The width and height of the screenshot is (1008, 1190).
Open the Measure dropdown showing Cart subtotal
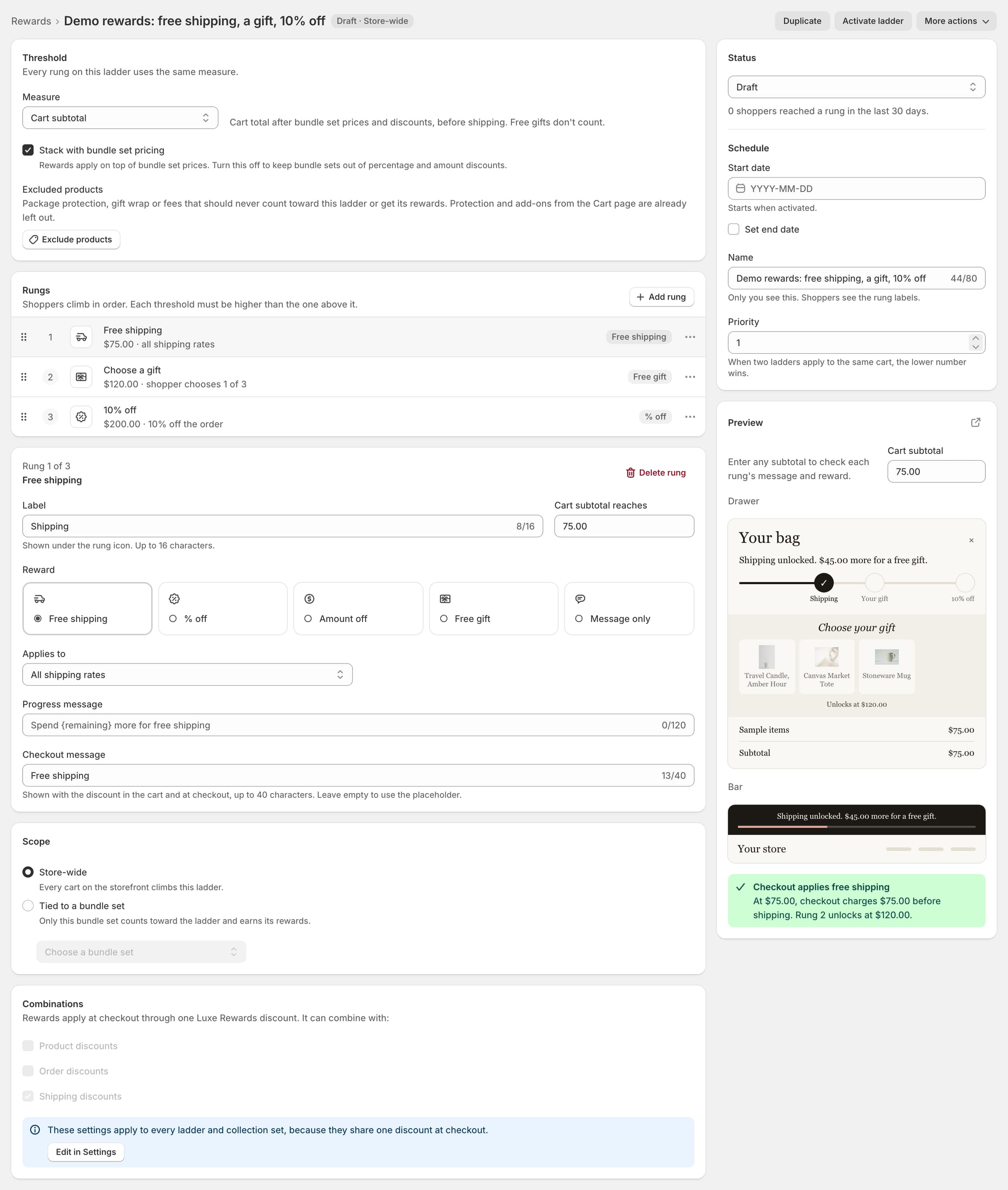120,118
